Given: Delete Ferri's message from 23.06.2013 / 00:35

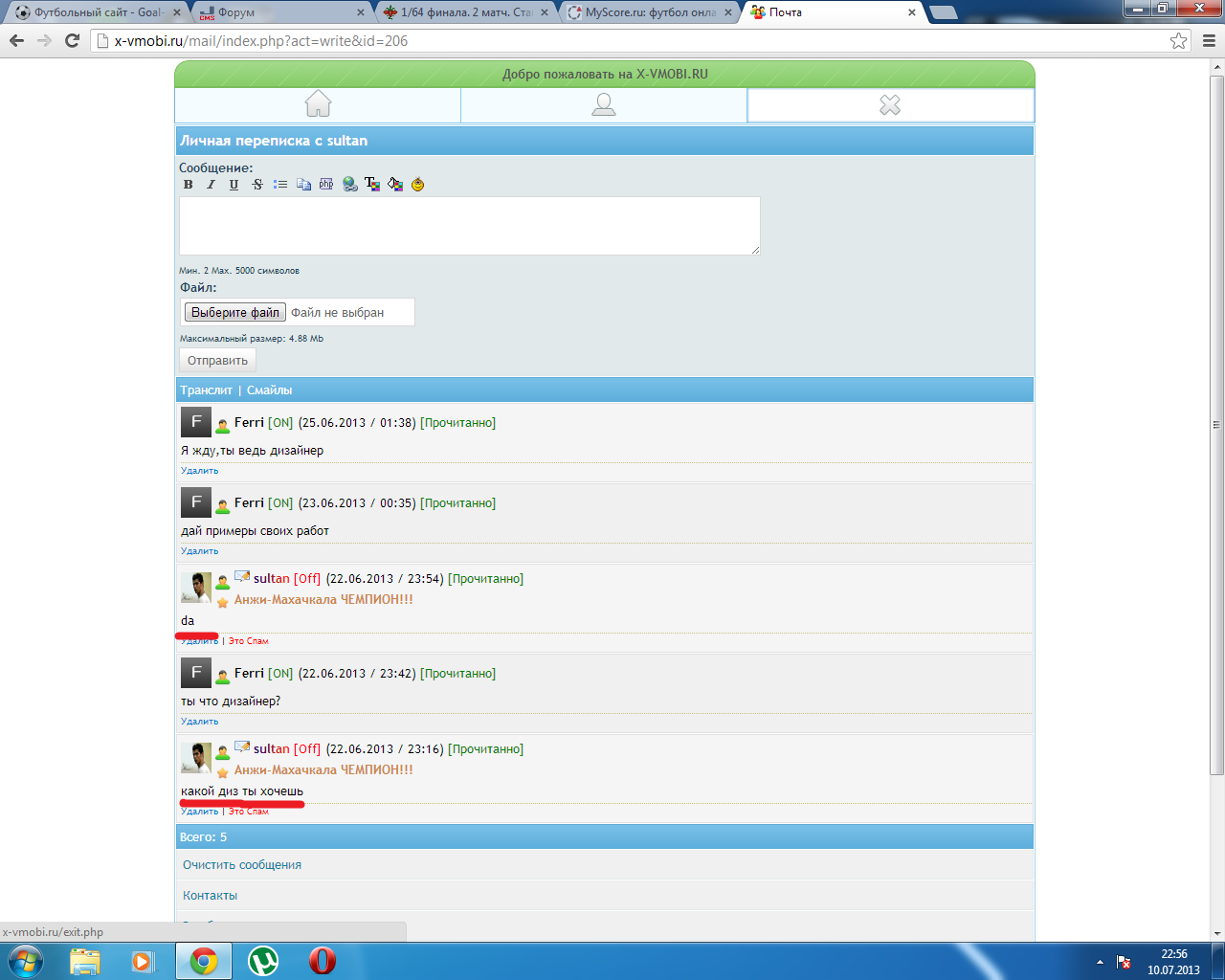Looking at the screenshot, I should (200, 551).
